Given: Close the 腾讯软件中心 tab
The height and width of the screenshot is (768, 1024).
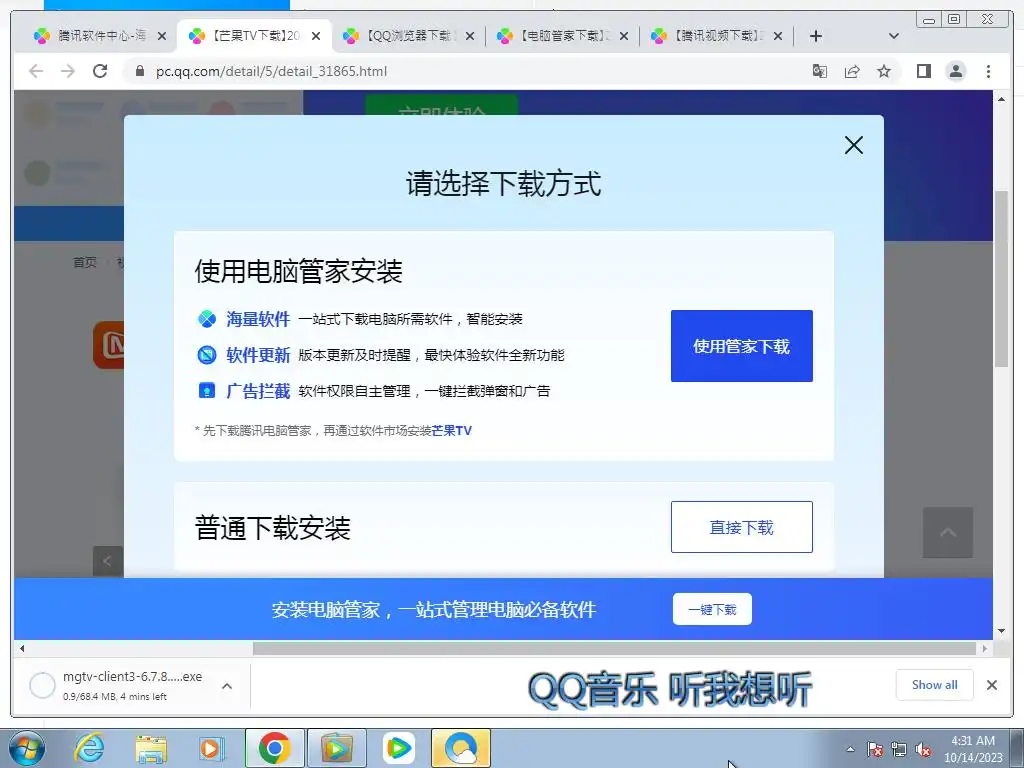Looking at the screenshot, I should tap(162, 37).
